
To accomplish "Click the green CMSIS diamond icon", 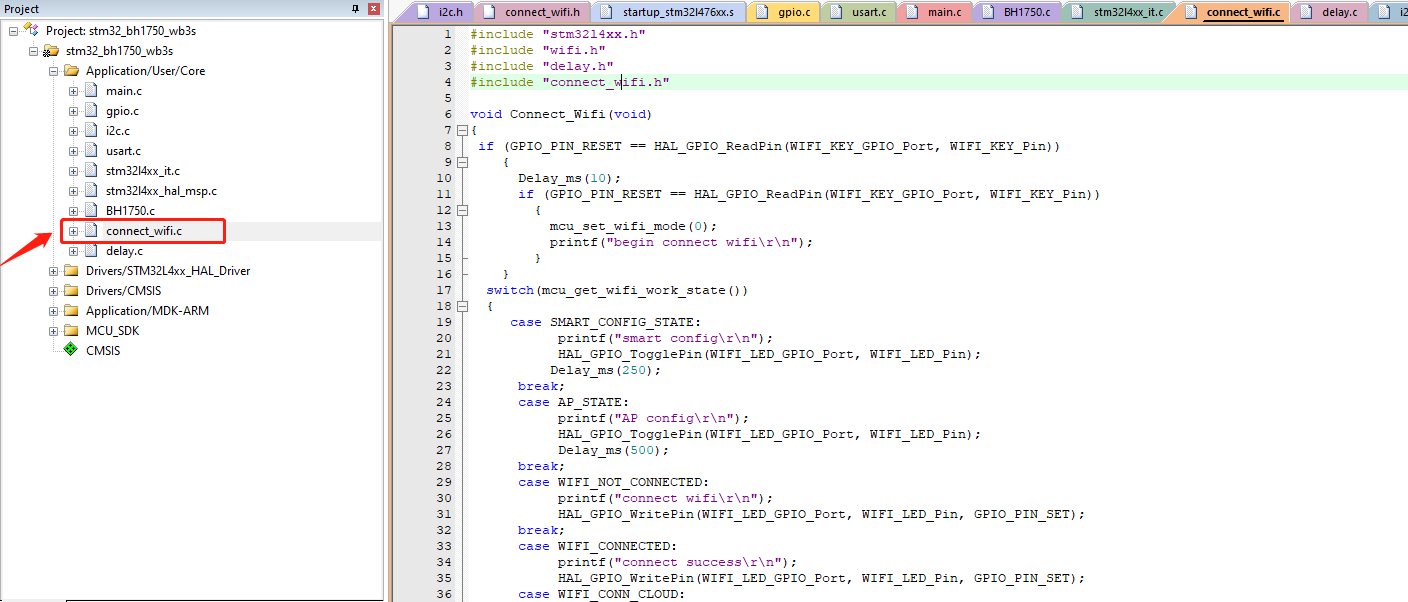I will tap(70, 350).
